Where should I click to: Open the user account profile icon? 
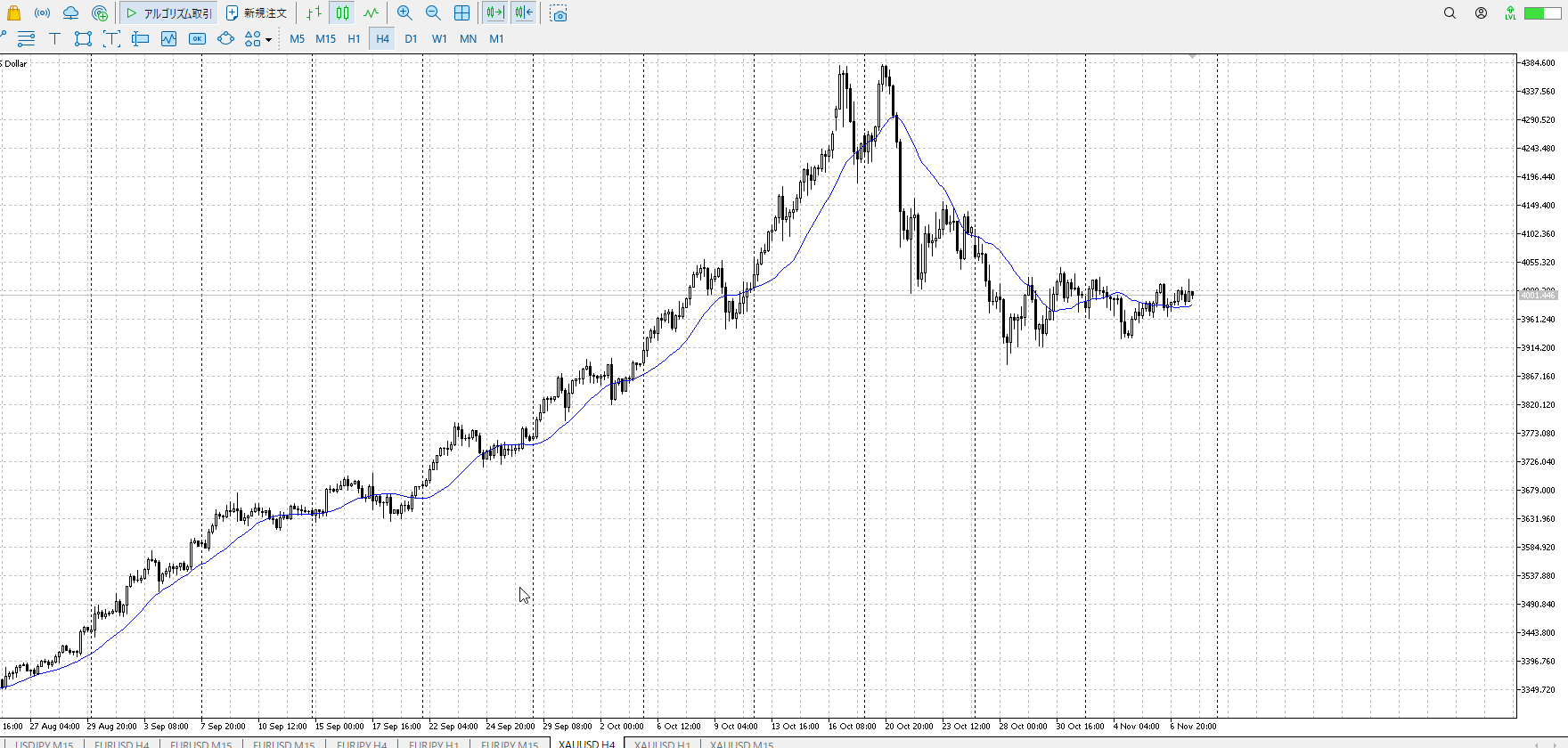coord(1481,13)
